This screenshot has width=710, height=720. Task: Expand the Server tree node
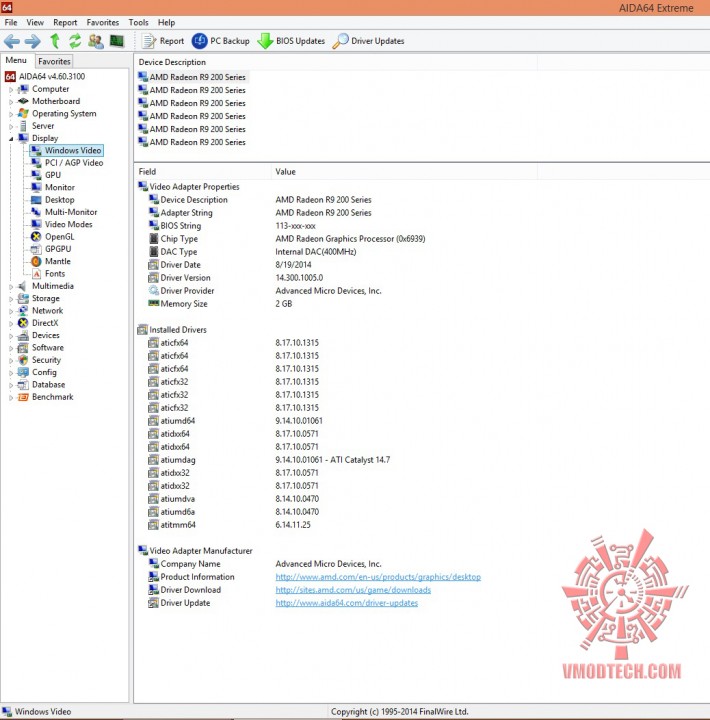click(x=11, y=126)
